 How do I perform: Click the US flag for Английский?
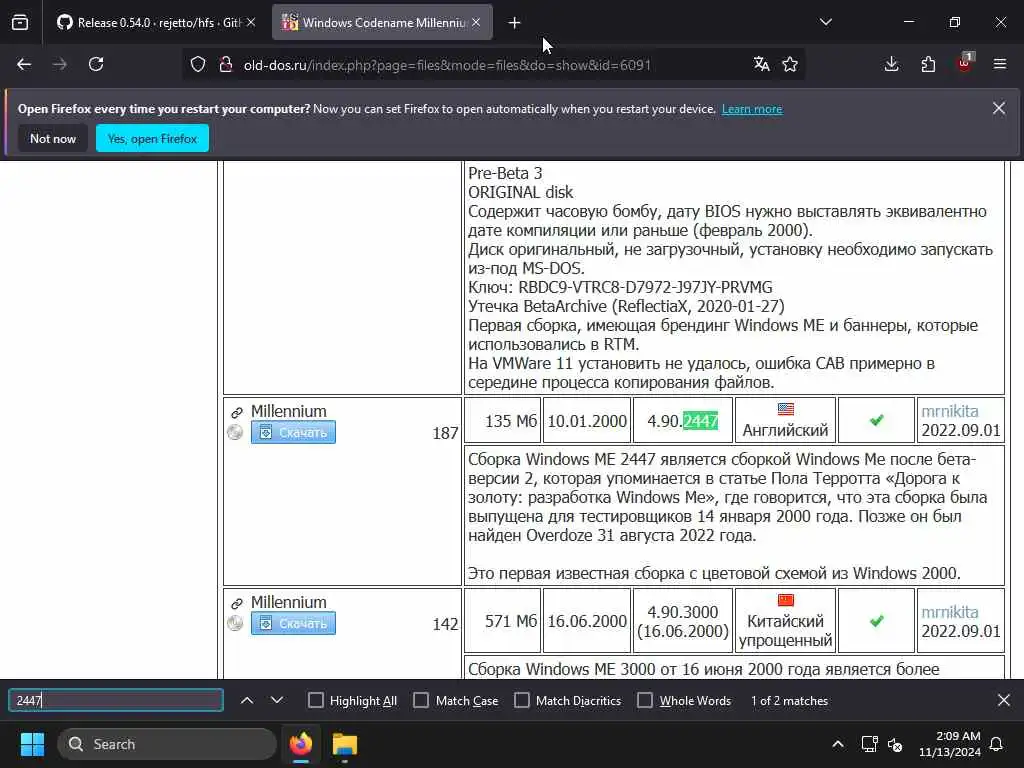(786, 409)
